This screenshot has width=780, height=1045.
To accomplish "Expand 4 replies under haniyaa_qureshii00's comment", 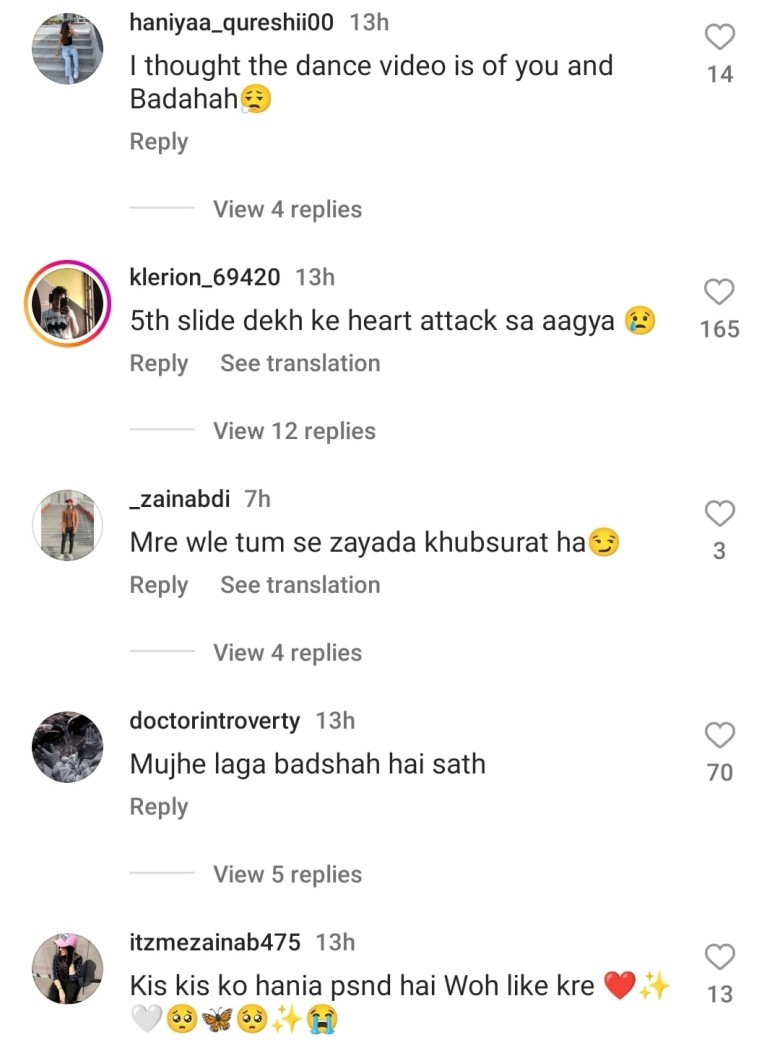I will coord(287,209).
